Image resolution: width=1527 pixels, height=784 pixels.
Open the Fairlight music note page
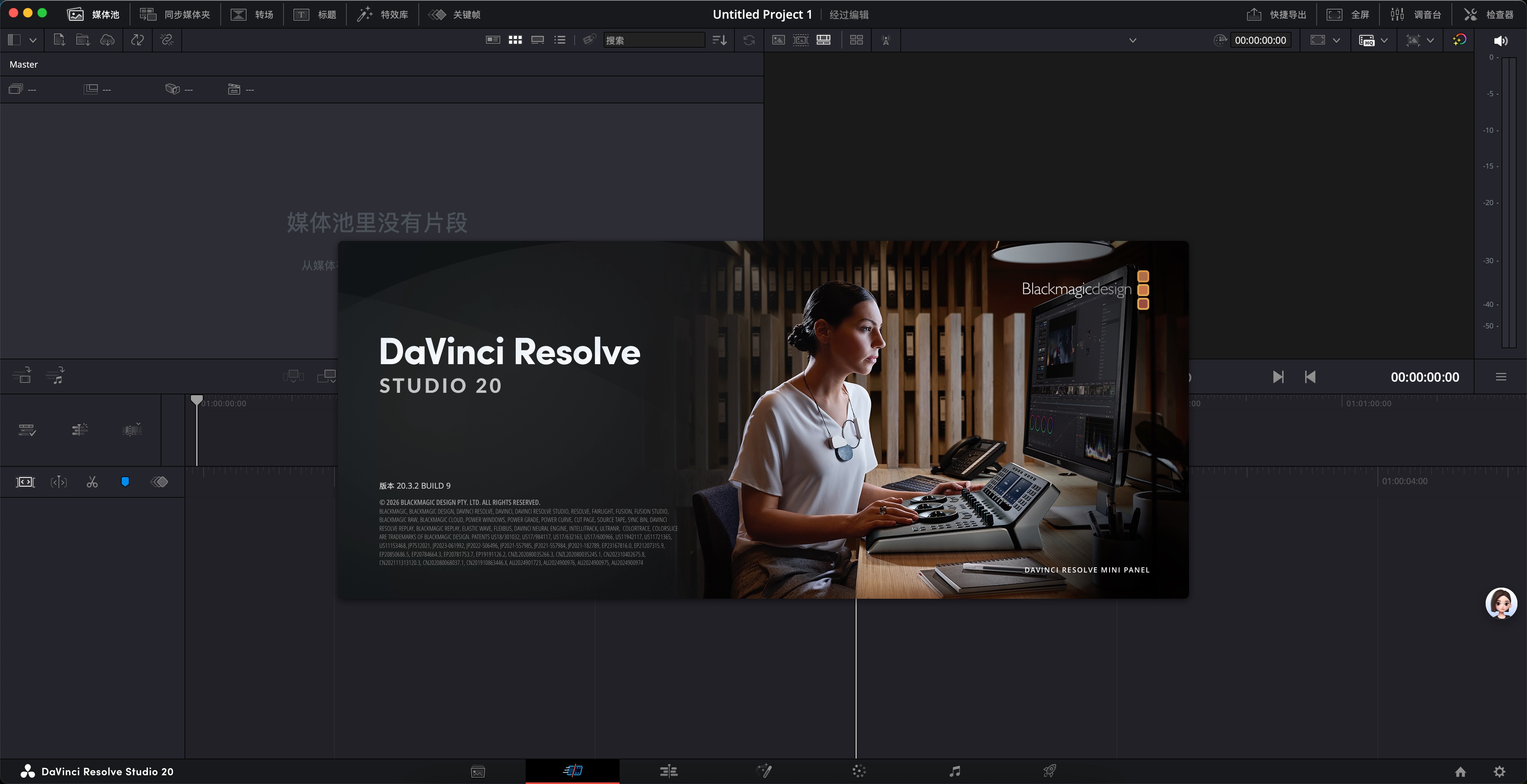click(954, 771)
